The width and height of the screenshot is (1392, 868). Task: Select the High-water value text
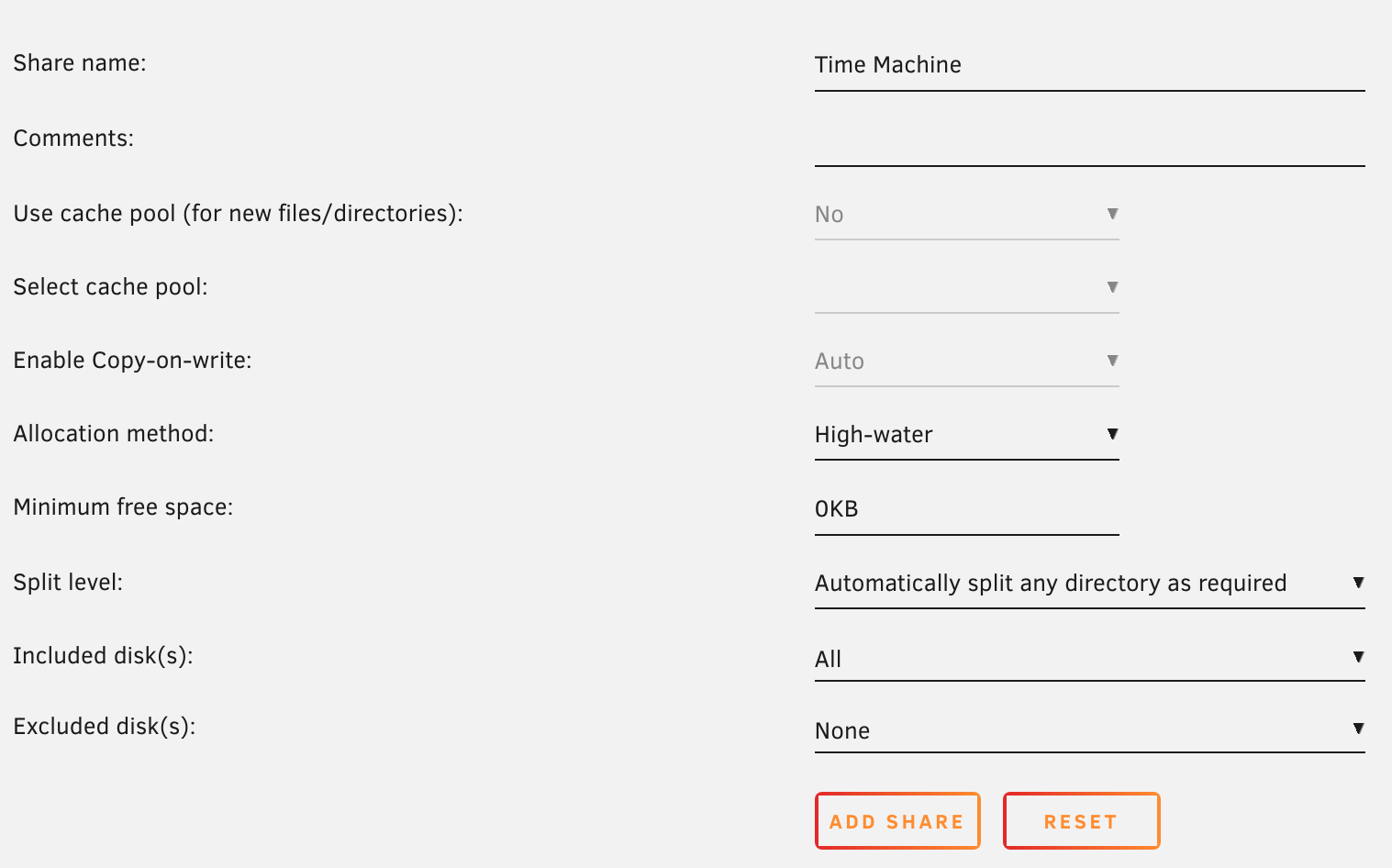pyautogui.click(x=873, y=434)
